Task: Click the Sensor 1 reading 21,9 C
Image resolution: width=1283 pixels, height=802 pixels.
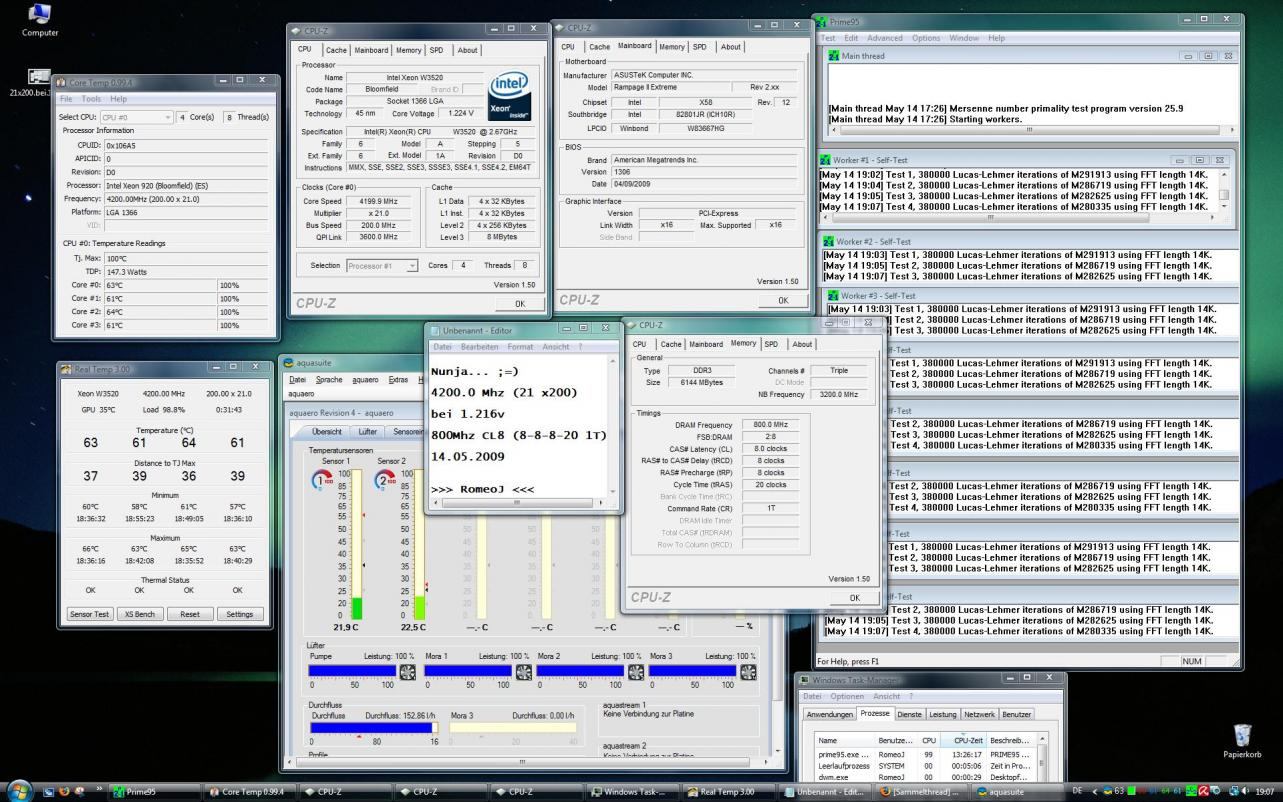Action: [345, 627]
